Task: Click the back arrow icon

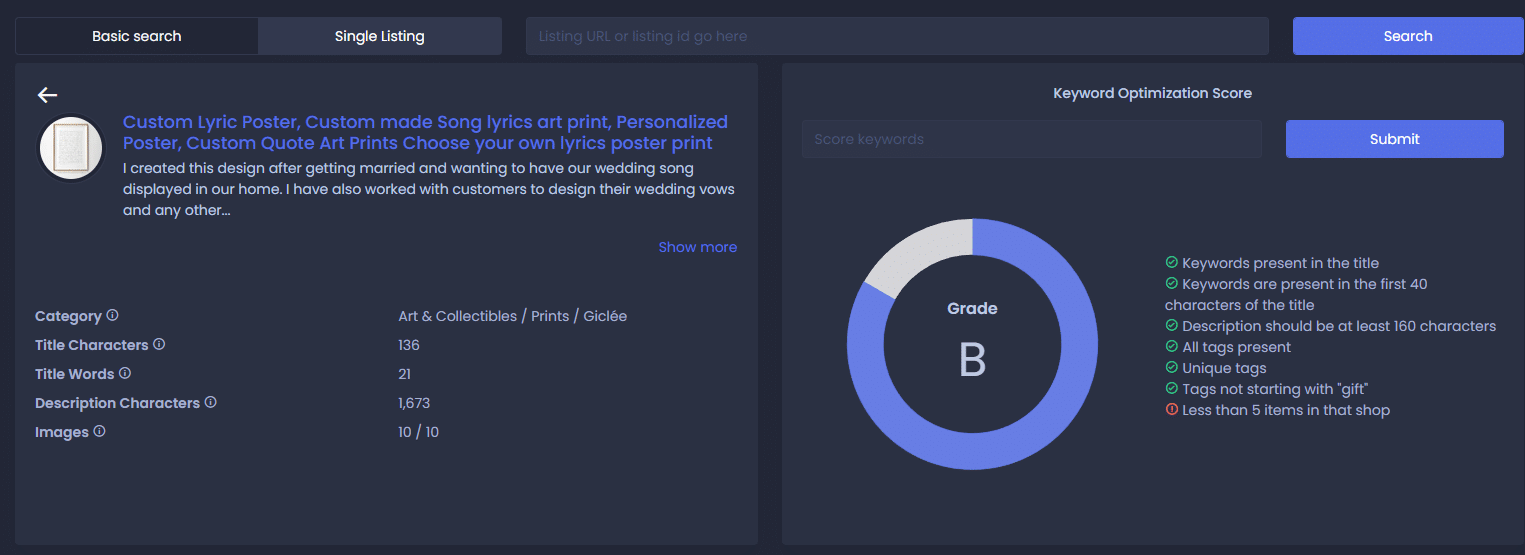Action: click(48, 95)
